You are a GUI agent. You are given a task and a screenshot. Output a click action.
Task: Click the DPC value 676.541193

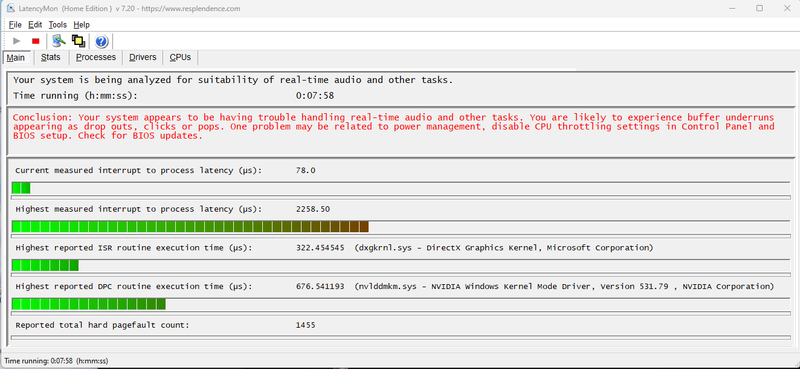pos(320,287)
